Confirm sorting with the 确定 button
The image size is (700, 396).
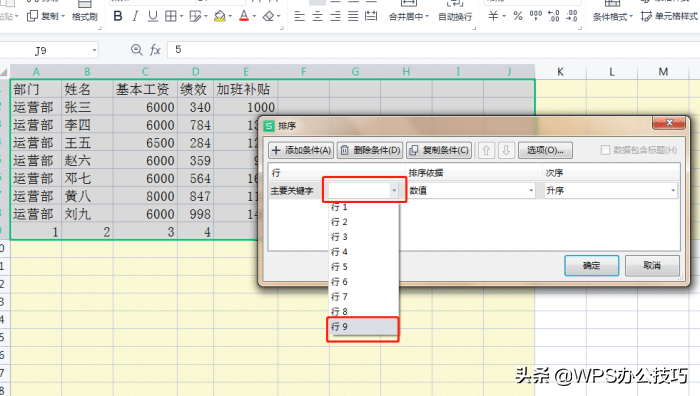592,266
